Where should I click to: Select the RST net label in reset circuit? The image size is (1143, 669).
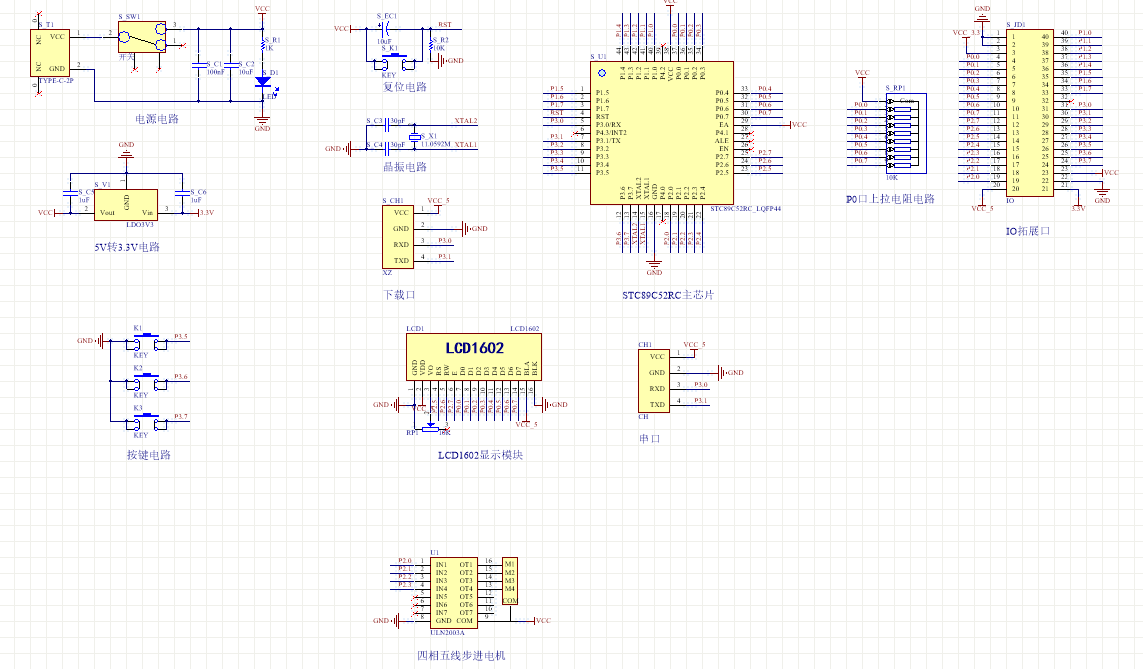(445, 25)
